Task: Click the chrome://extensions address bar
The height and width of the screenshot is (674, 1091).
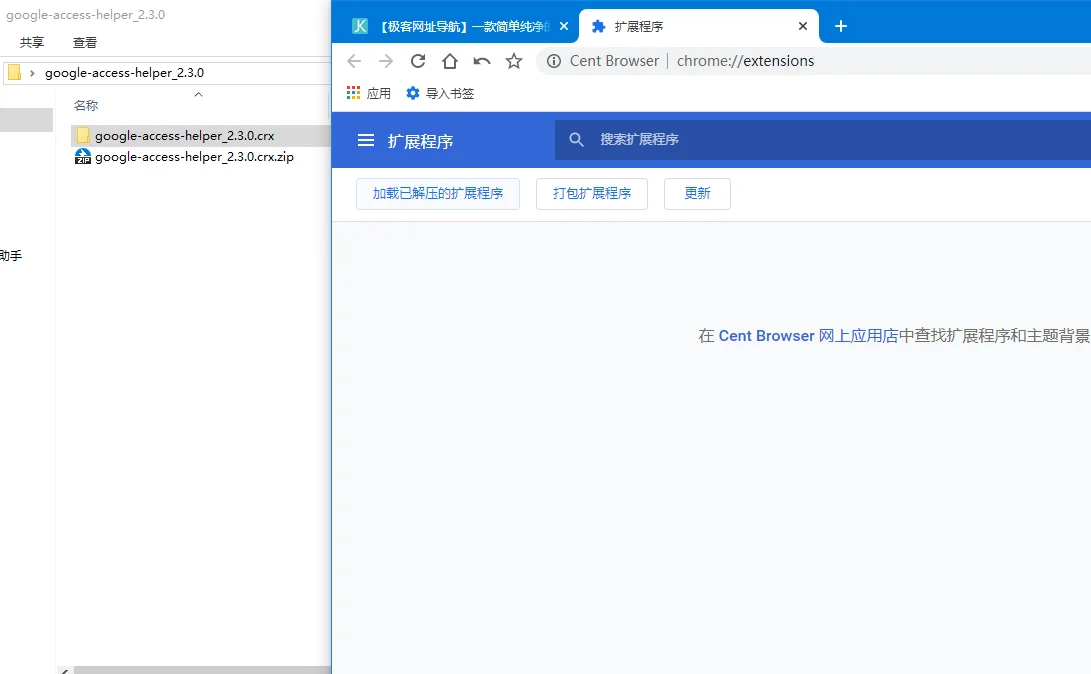Action: [745, 61]
